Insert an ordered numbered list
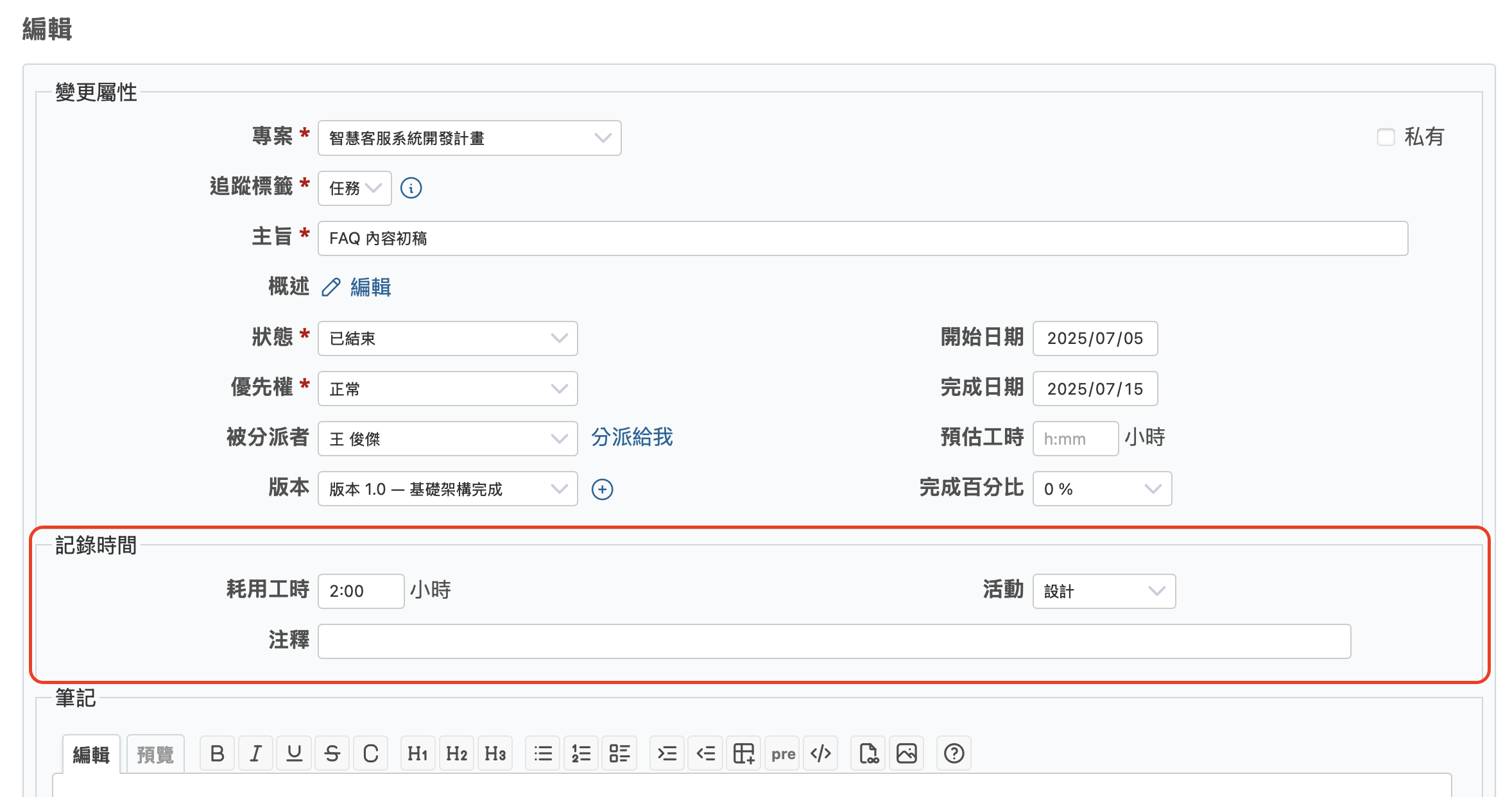1512x797 pixels. click(x=581, y=753)
